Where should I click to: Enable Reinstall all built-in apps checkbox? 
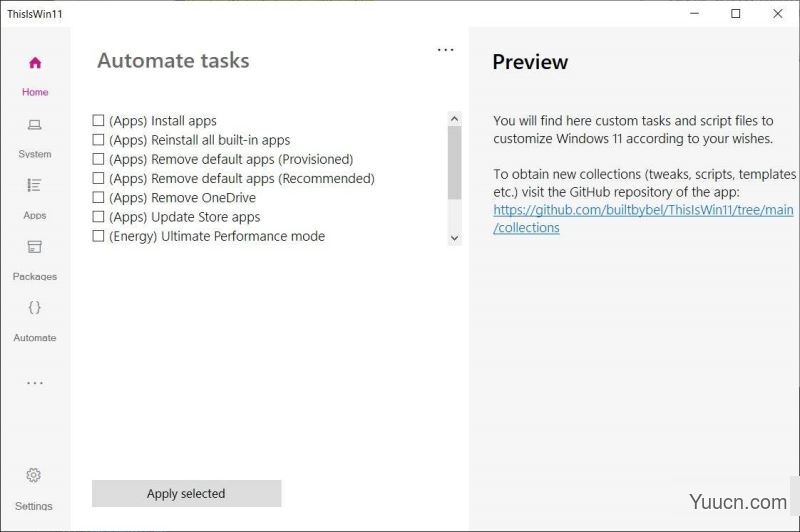click(x=98, y=140)
